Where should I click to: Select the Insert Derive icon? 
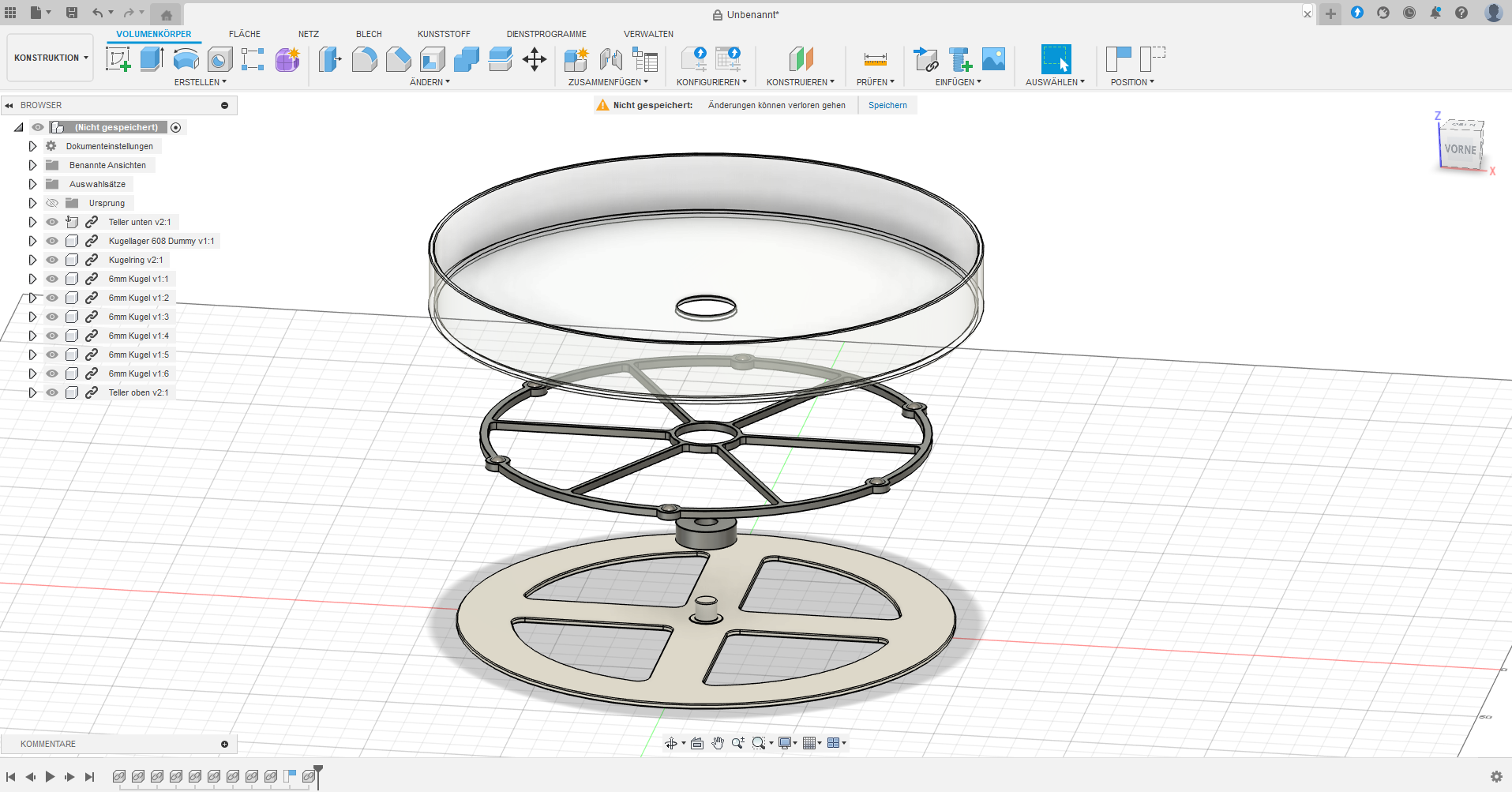coord(925,59)
